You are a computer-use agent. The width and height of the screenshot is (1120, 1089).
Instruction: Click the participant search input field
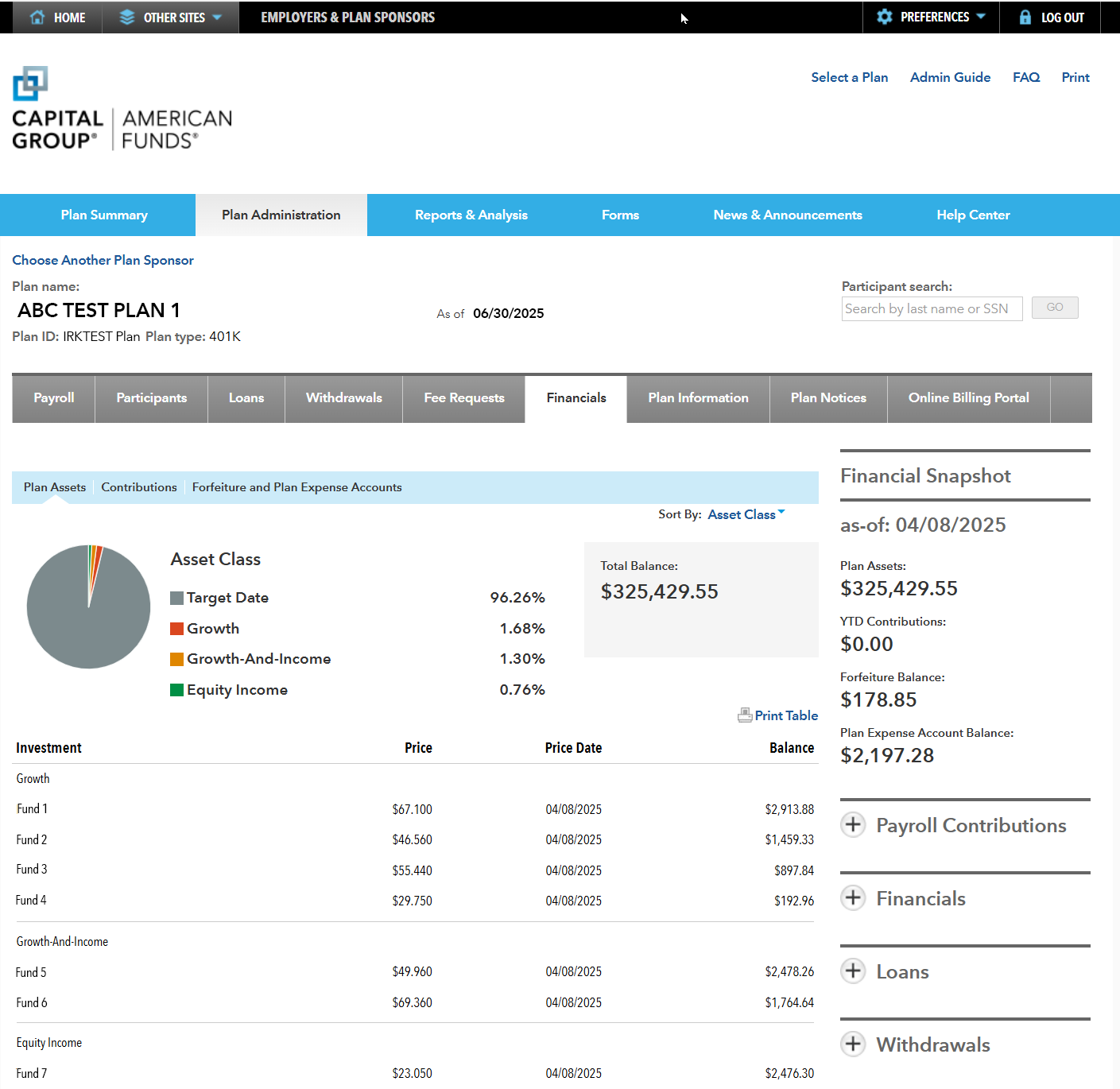coord(932,308)
